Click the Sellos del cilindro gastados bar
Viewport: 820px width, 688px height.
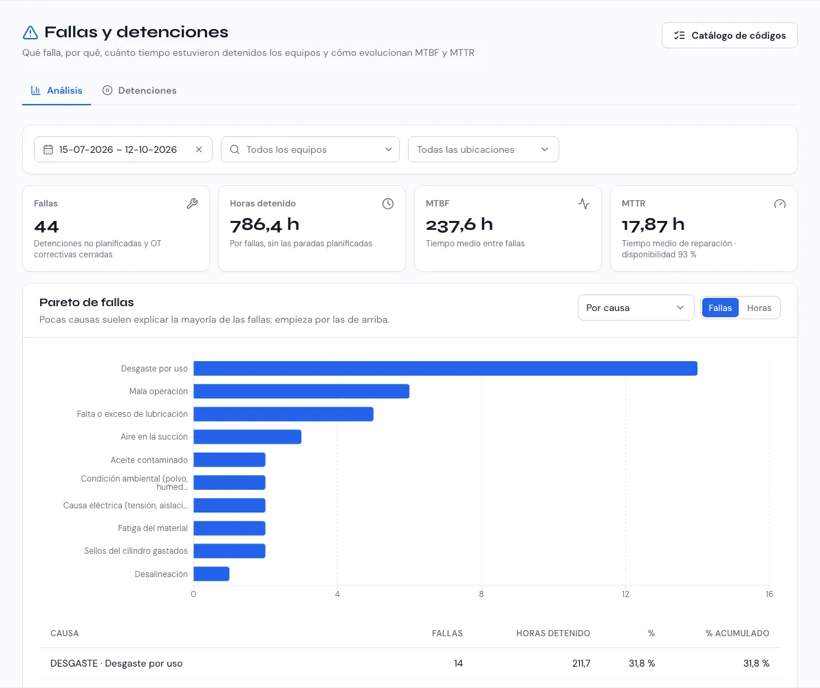tap(229, 551)
